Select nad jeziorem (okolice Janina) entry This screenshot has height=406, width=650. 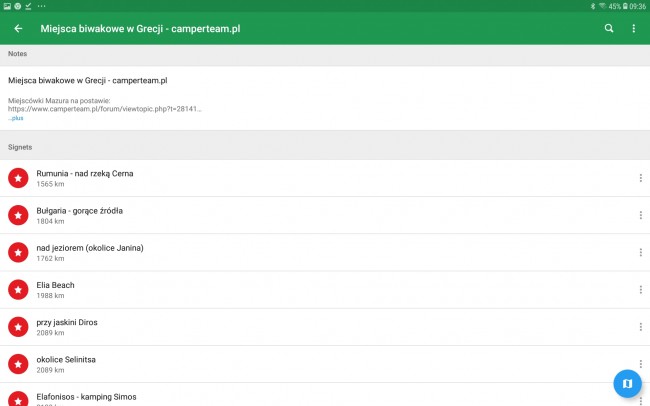pyautogui.click(x=325, y=253)
